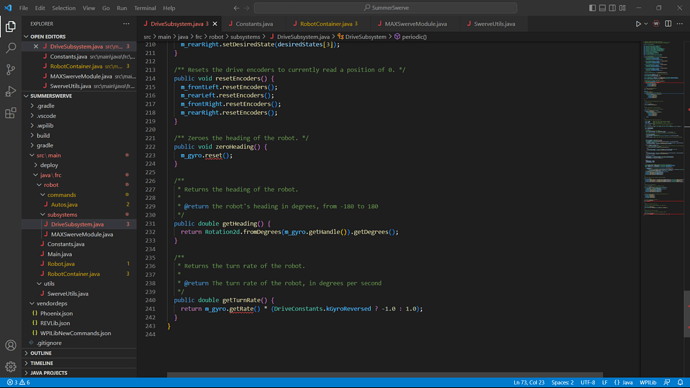Click Ln 73, Col 23 in status bar
This screenshot has width=690, height=388.
pyautogui.click(x=529, y=382)
